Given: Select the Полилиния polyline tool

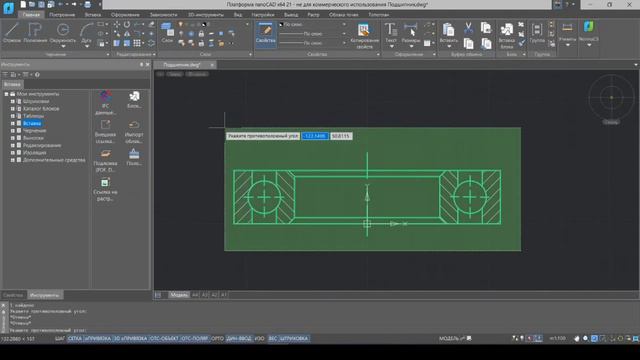Looking at the screenshot, I should click(35, 33).
